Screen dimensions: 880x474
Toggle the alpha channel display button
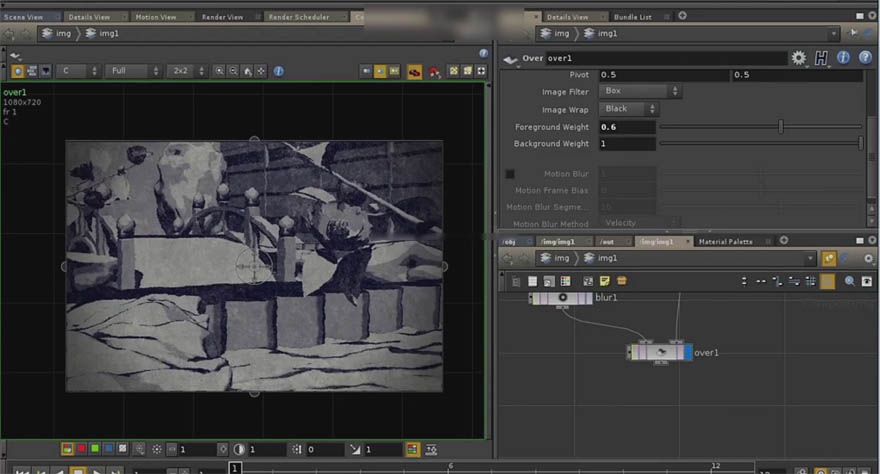pos(122,449)
